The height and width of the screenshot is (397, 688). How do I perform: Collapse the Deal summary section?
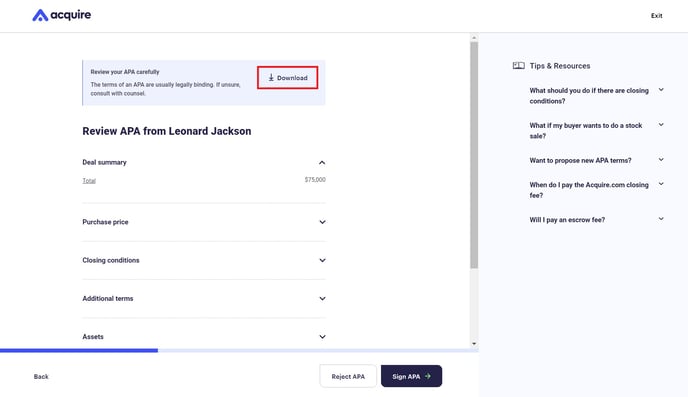322,163
